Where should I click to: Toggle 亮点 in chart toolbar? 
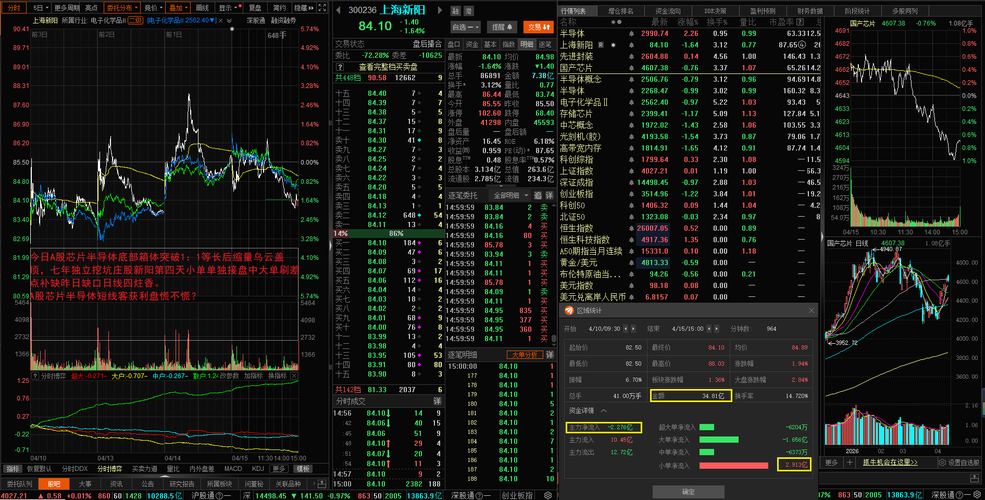(x=92, y=8)
